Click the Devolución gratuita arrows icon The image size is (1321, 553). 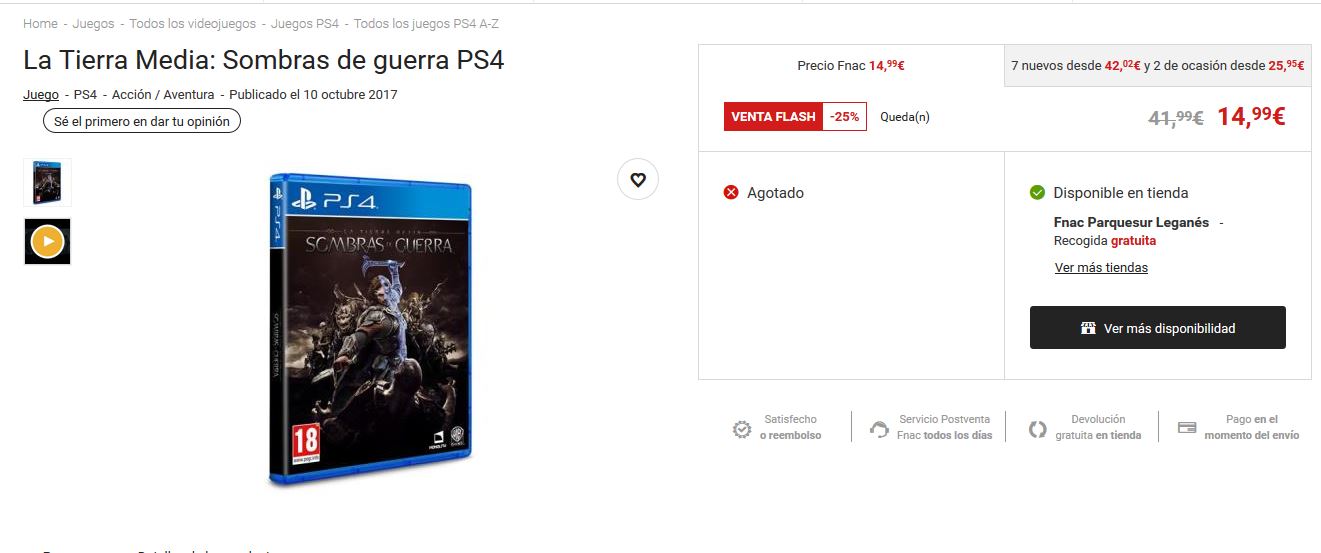coord(1038,429)
